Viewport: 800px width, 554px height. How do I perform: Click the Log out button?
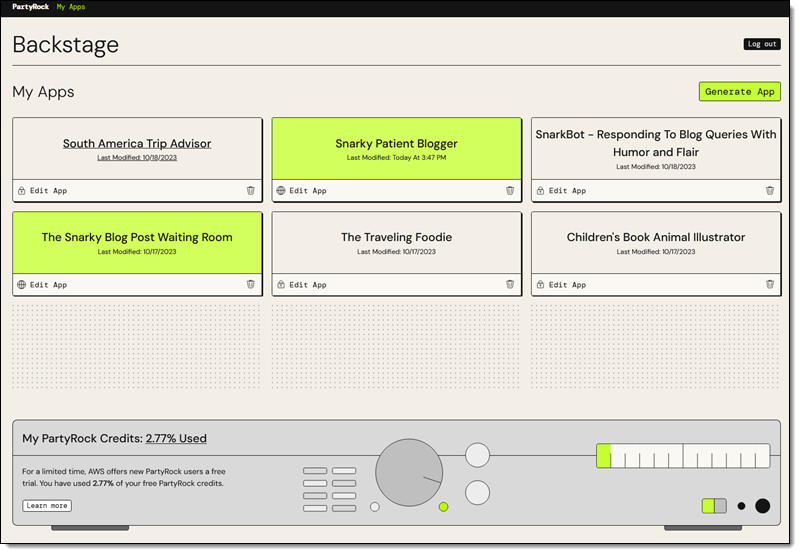(762, 44)
